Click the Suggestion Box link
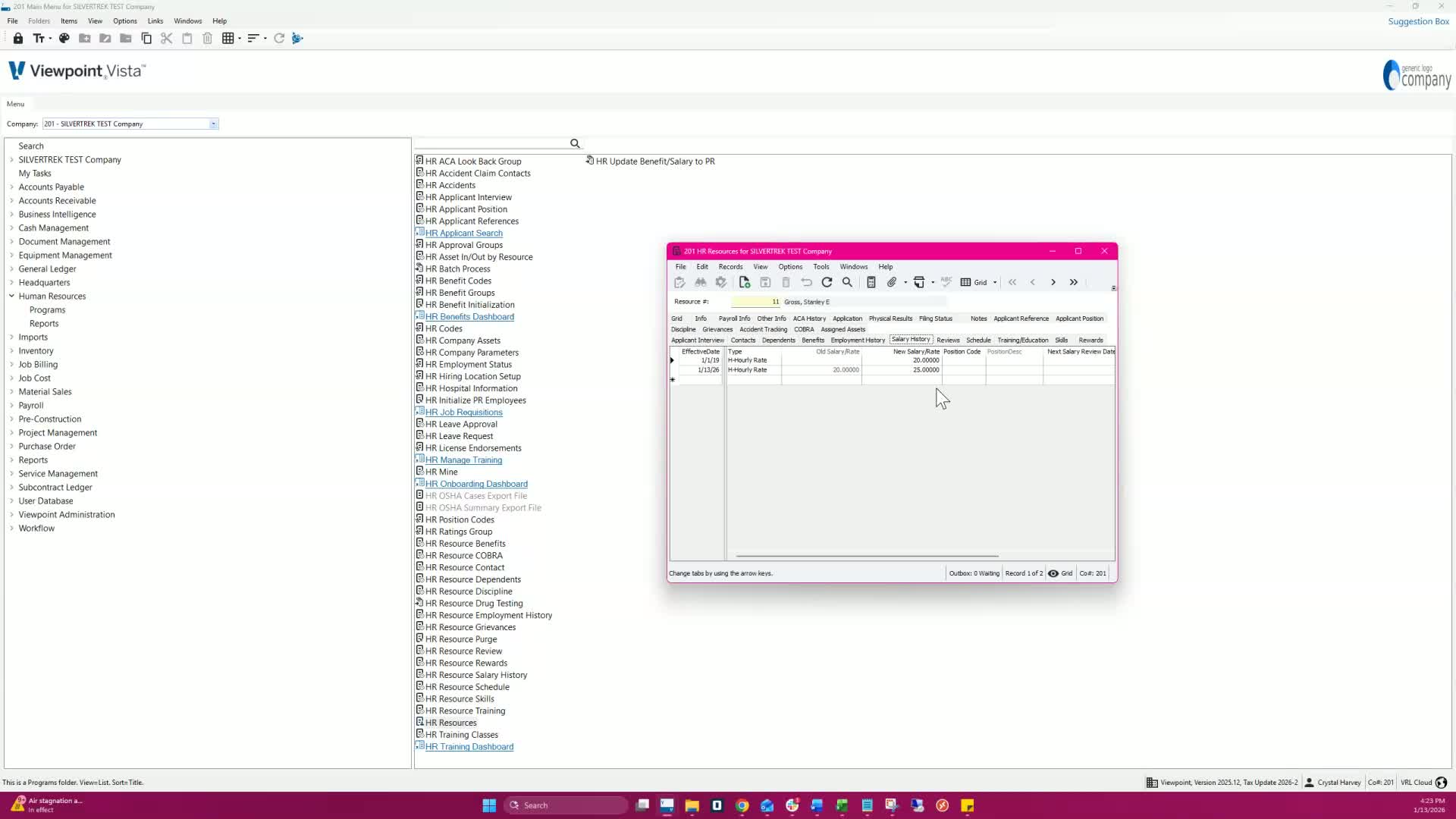Screen dimensions: 1456x819 [1417, 21]
